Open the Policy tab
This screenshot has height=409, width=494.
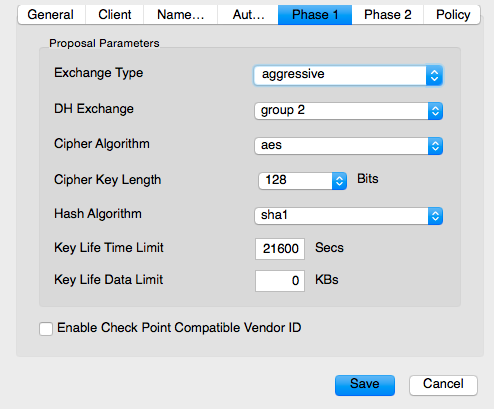tap(452, 15)
